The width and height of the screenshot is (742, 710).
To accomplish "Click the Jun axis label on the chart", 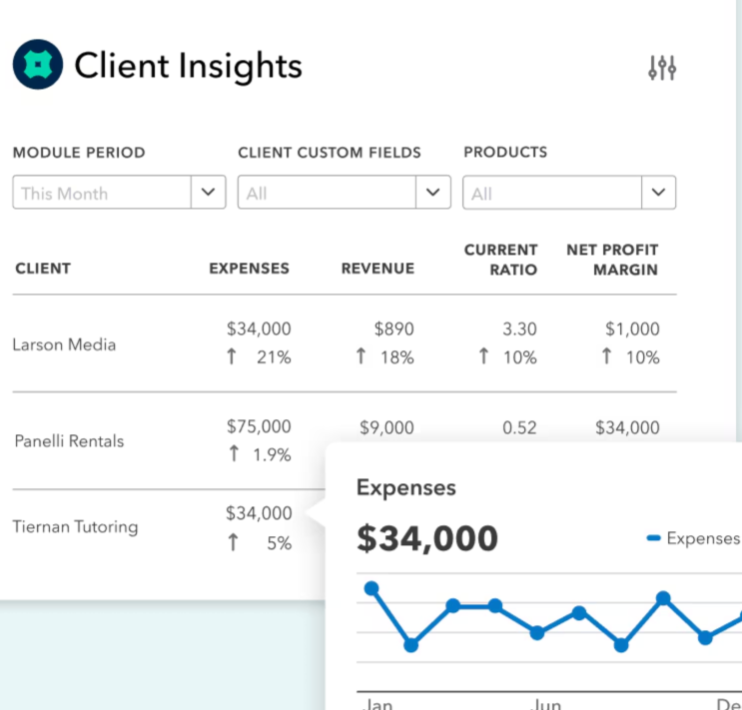I will pos(547,704).
